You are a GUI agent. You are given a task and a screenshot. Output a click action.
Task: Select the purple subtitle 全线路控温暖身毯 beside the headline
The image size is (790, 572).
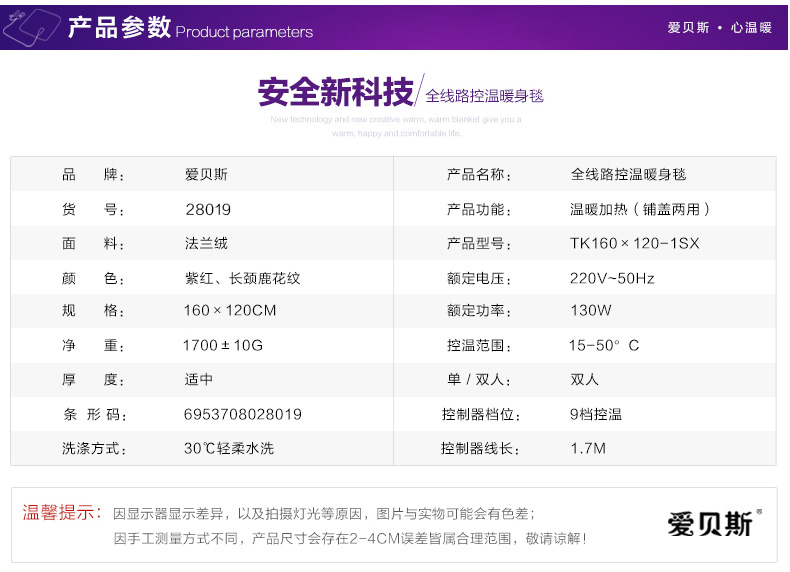point(484,96)
